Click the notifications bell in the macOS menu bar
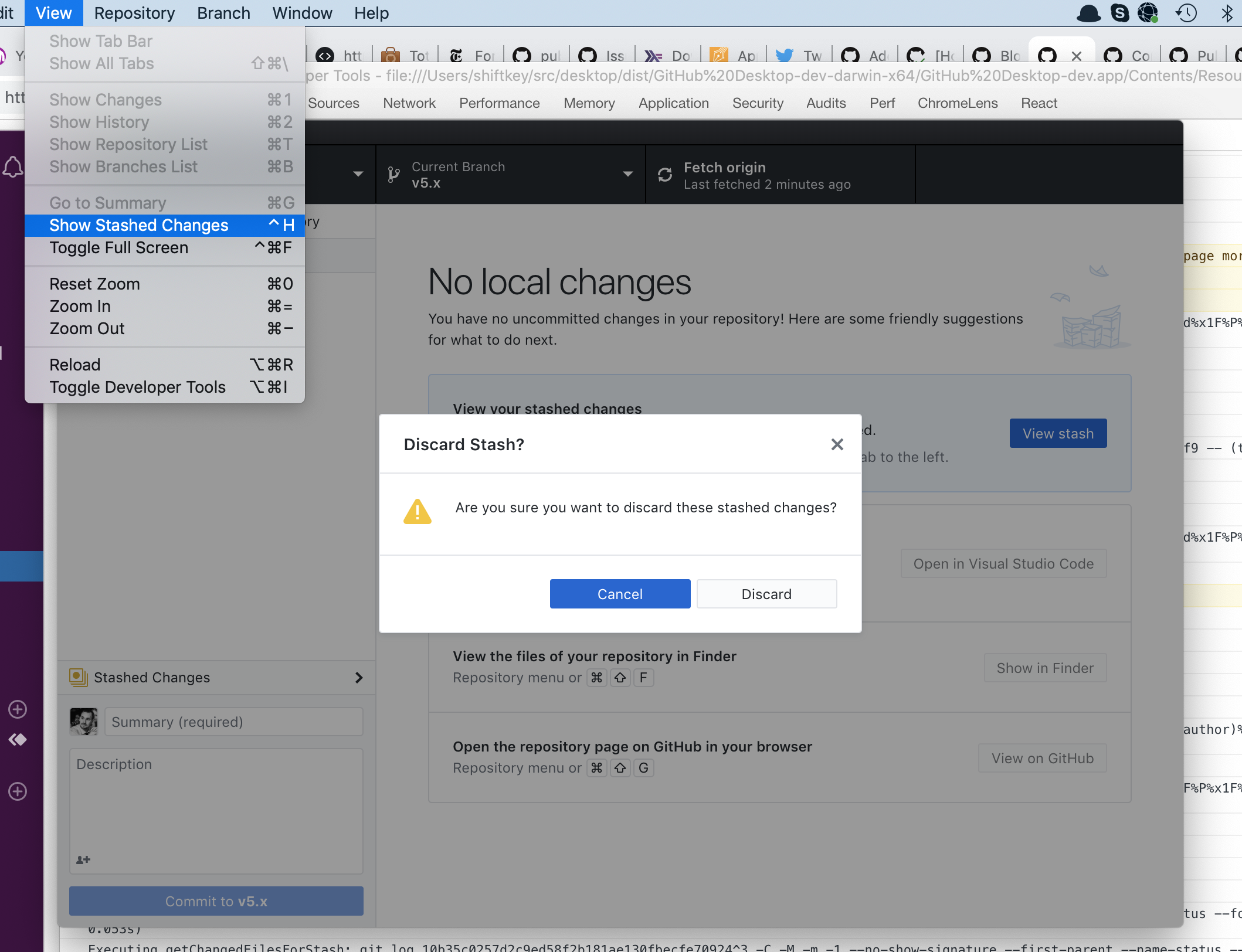 click(x=1088, y=12)
